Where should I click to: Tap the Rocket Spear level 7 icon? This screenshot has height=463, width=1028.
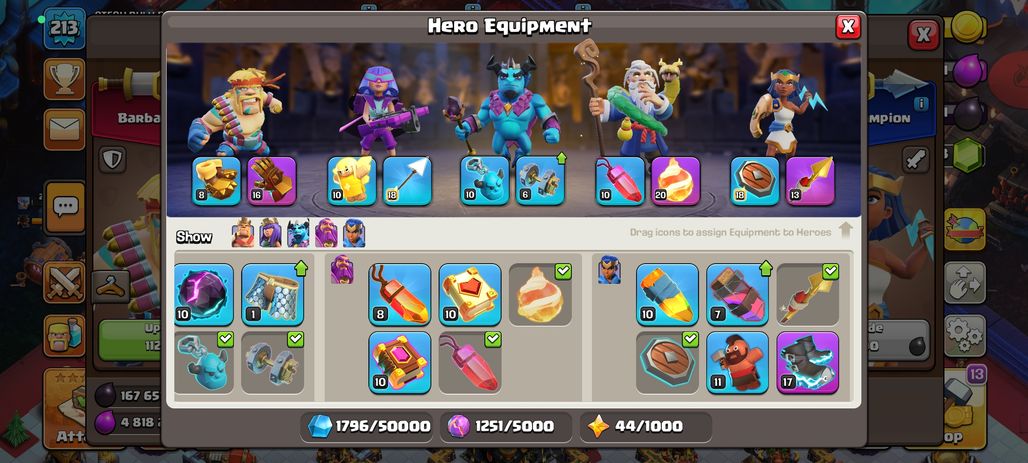pyautogui.click(x=738, y=294)
